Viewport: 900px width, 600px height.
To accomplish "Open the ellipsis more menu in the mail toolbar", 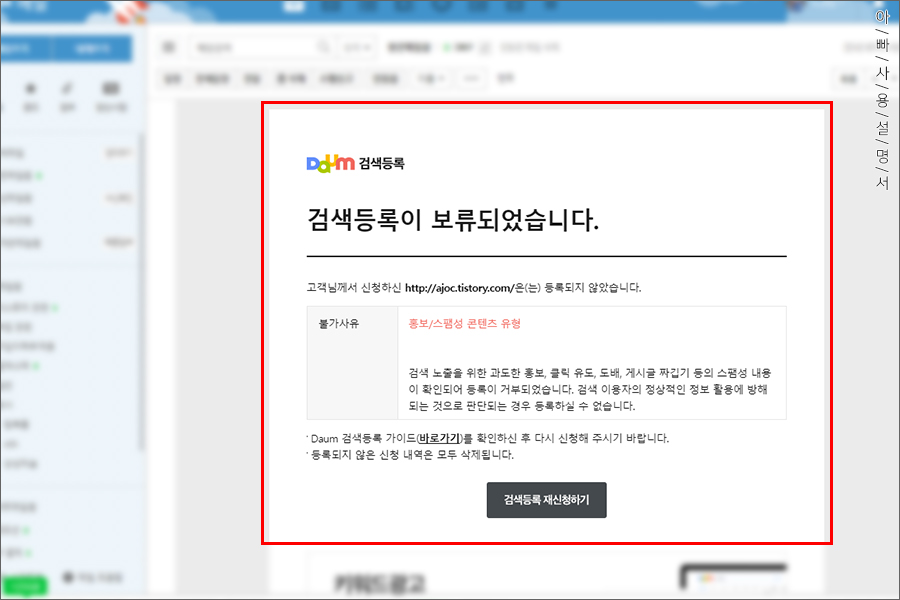I will 471,79.
